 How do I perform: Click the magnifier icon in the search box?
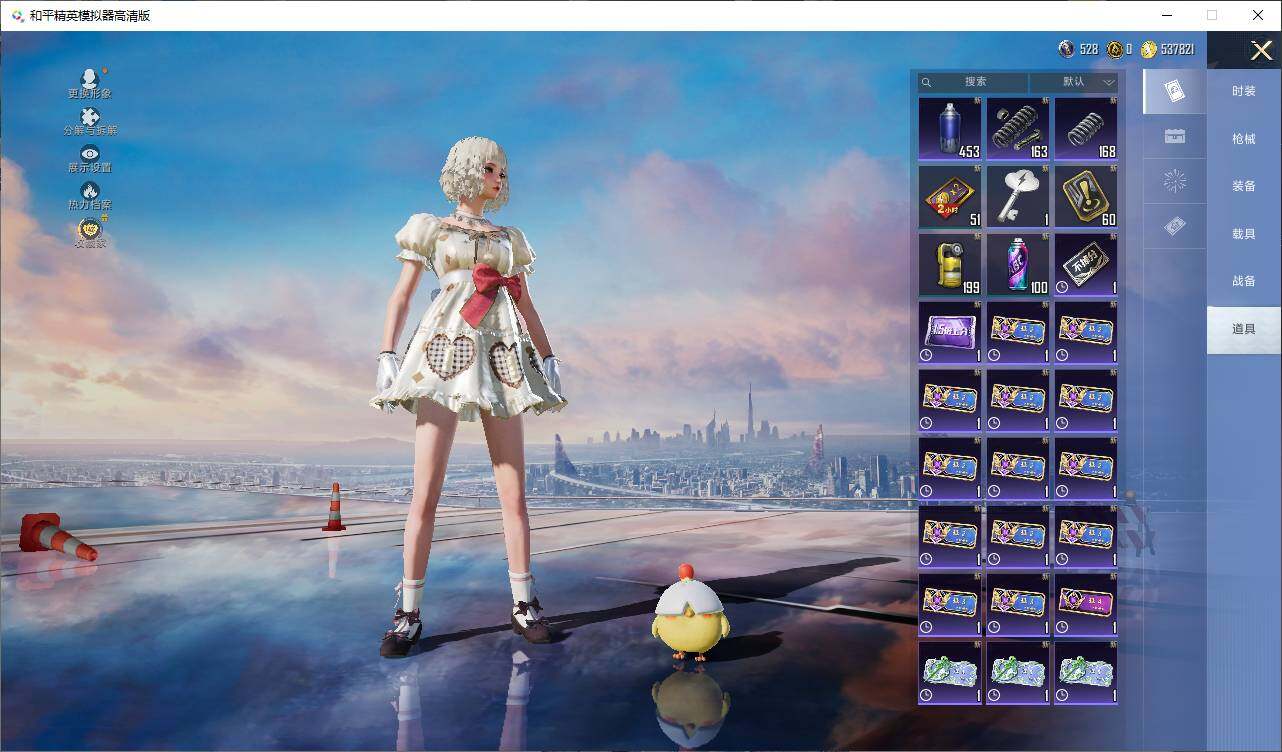(927, 82)
